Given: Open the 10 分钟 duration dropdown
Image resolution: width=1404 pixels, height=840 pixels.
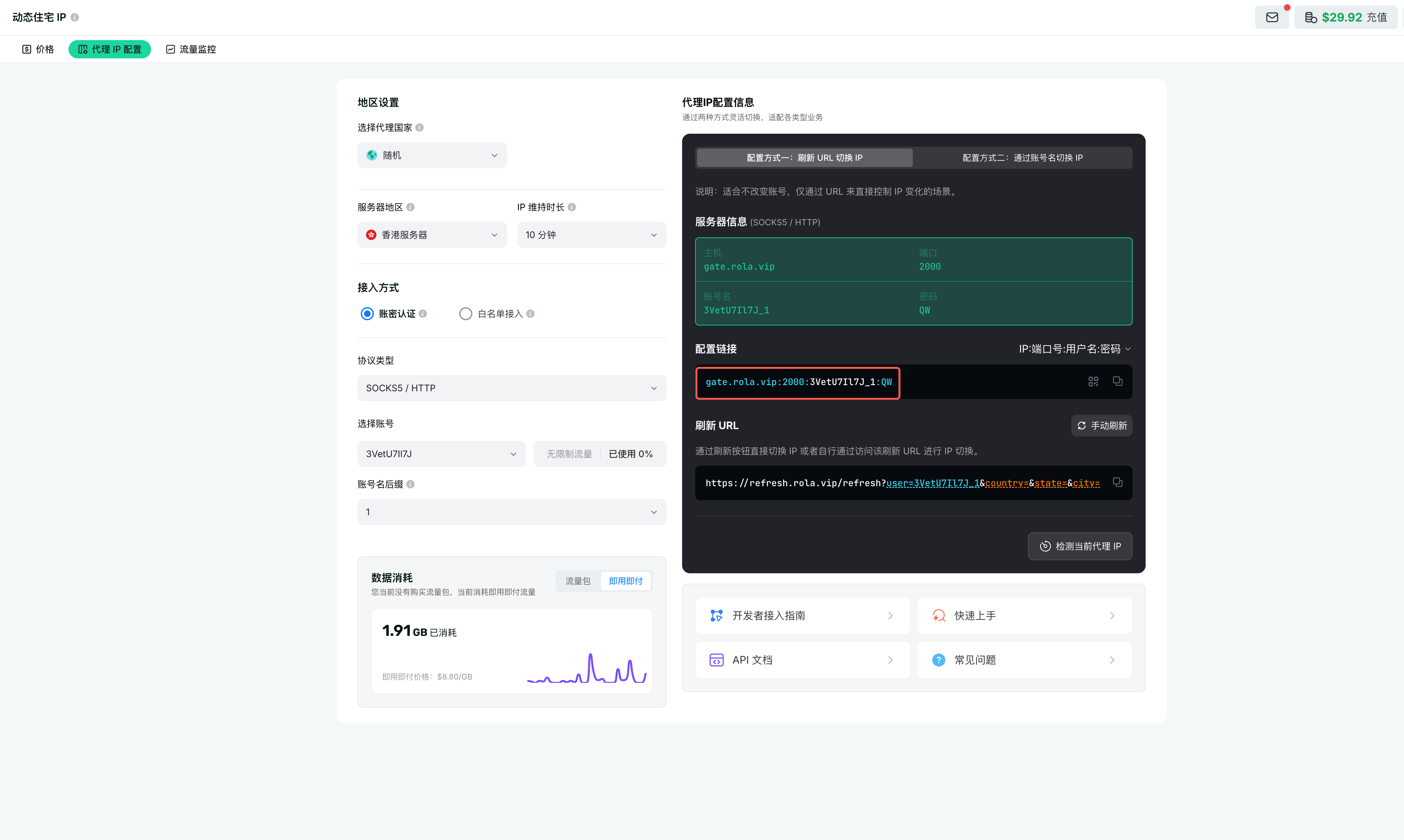Looking at the screenshot, I should (592, 235).
